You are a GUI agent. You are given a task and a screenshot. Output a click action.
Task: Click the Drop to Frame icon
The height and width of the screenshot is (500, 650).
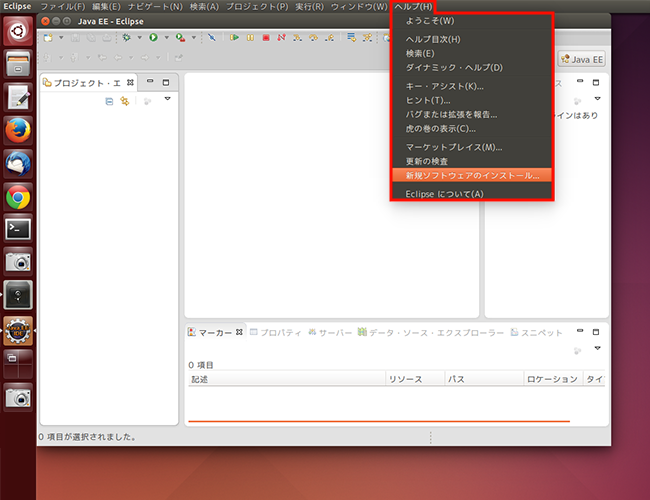[352, 38]
